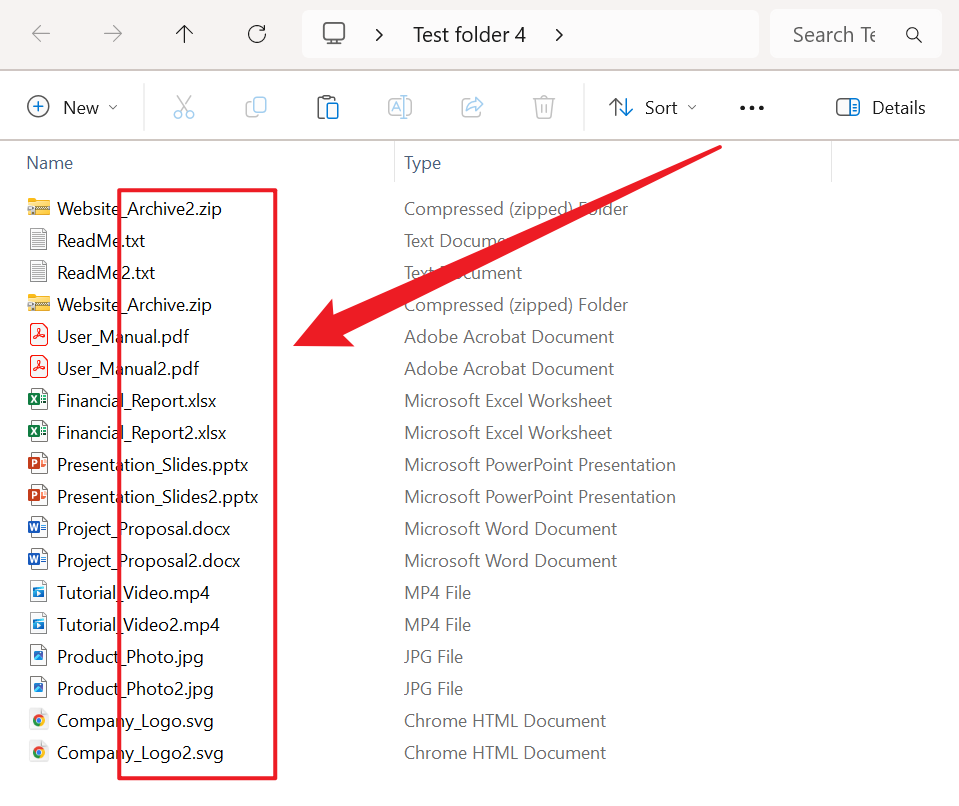Click the Paste clipboard icon

click(328, 108)
